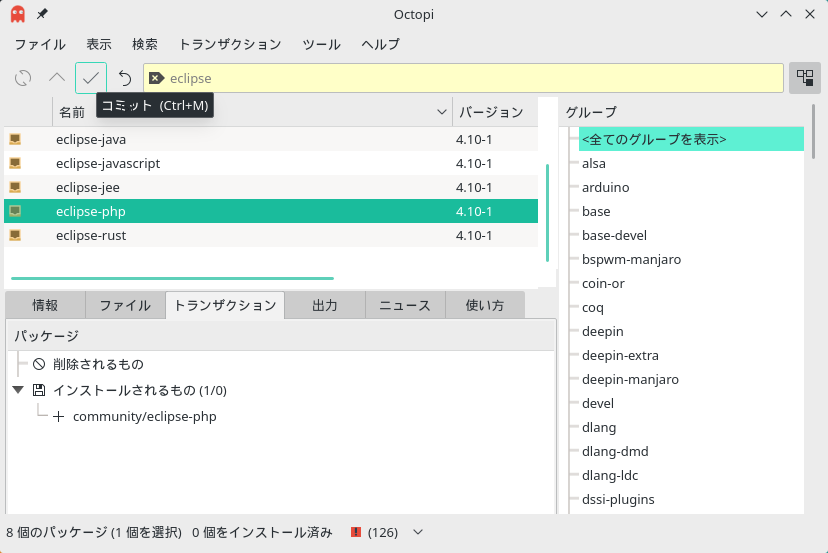Click the red outdated packages alert icon
Viewport: 828px width, 553px height.
[x=356, y=532]
